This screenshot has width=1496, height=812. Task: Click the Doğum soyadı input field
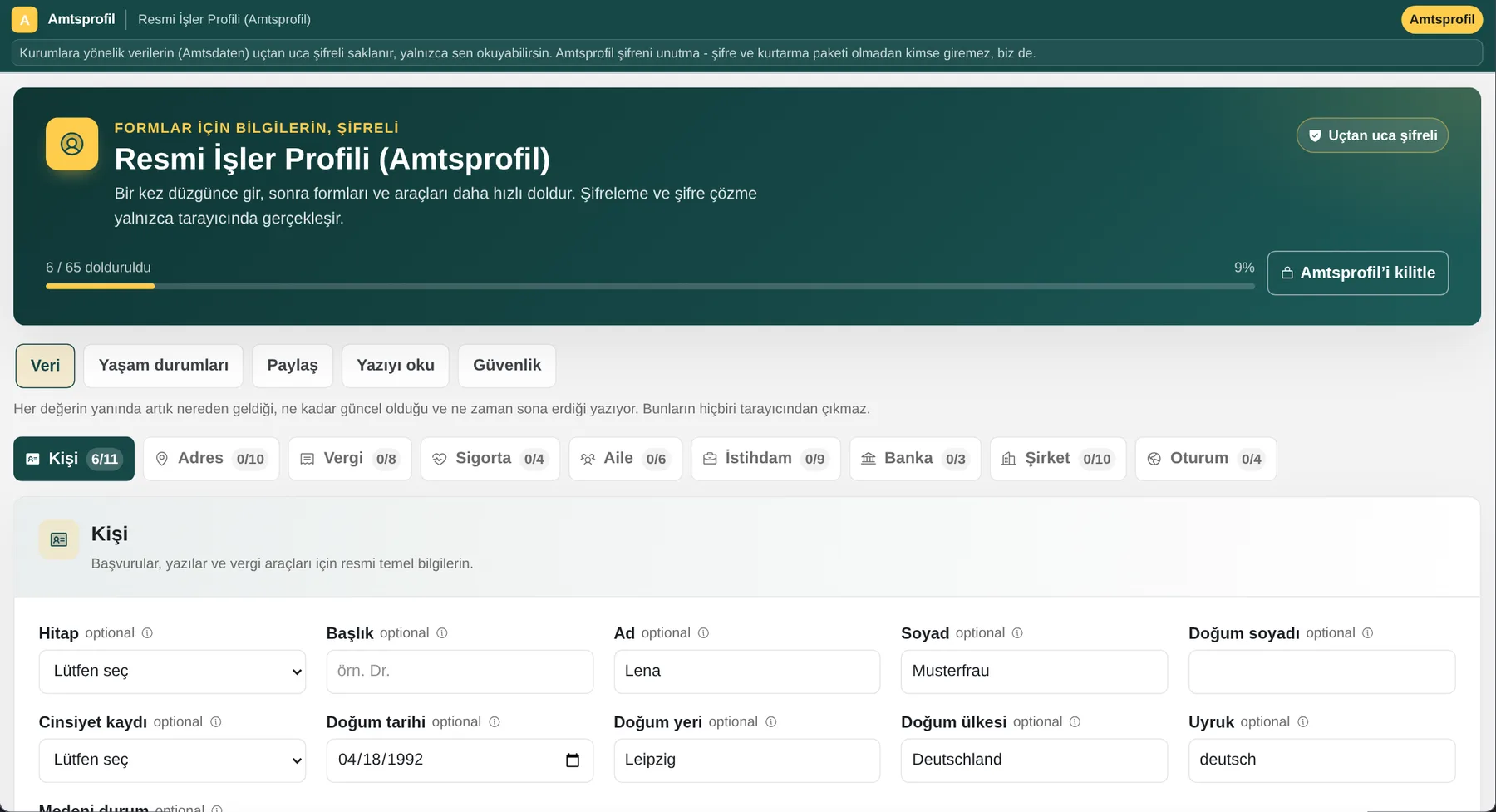pos(1321,672)
